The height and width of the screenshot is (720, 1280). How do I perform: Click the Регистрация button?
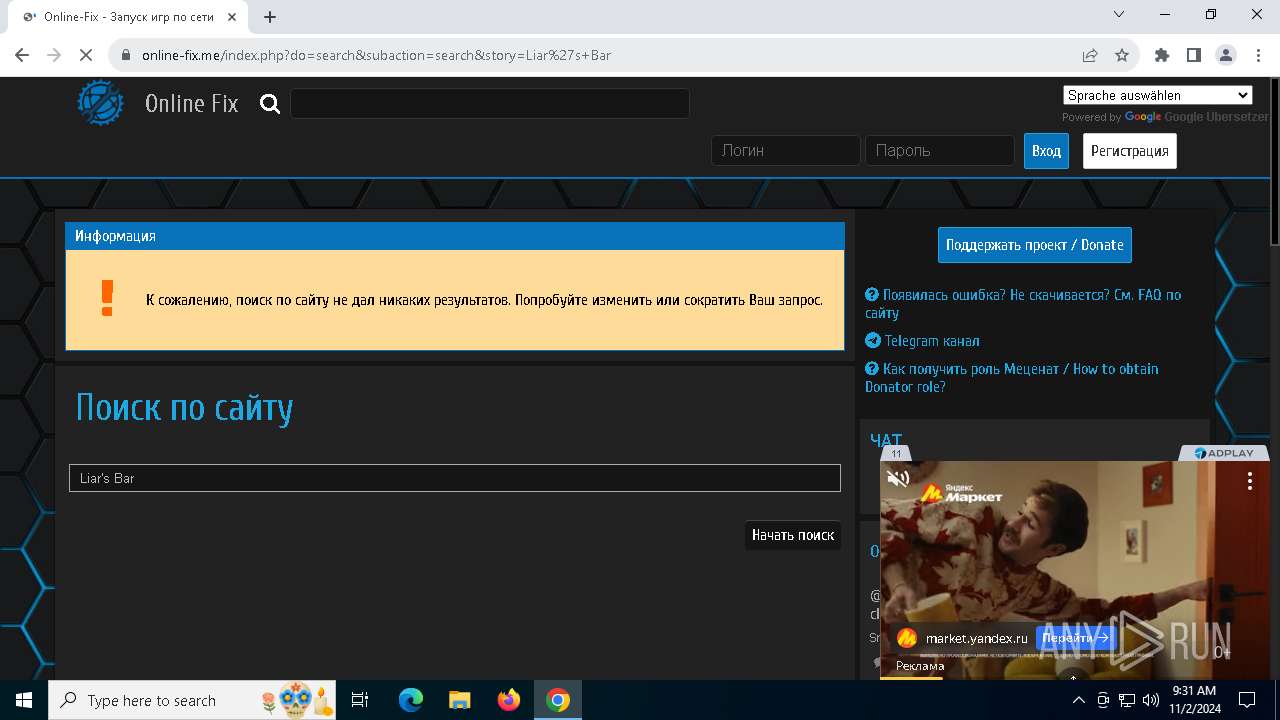click(x=1130, y=151)
